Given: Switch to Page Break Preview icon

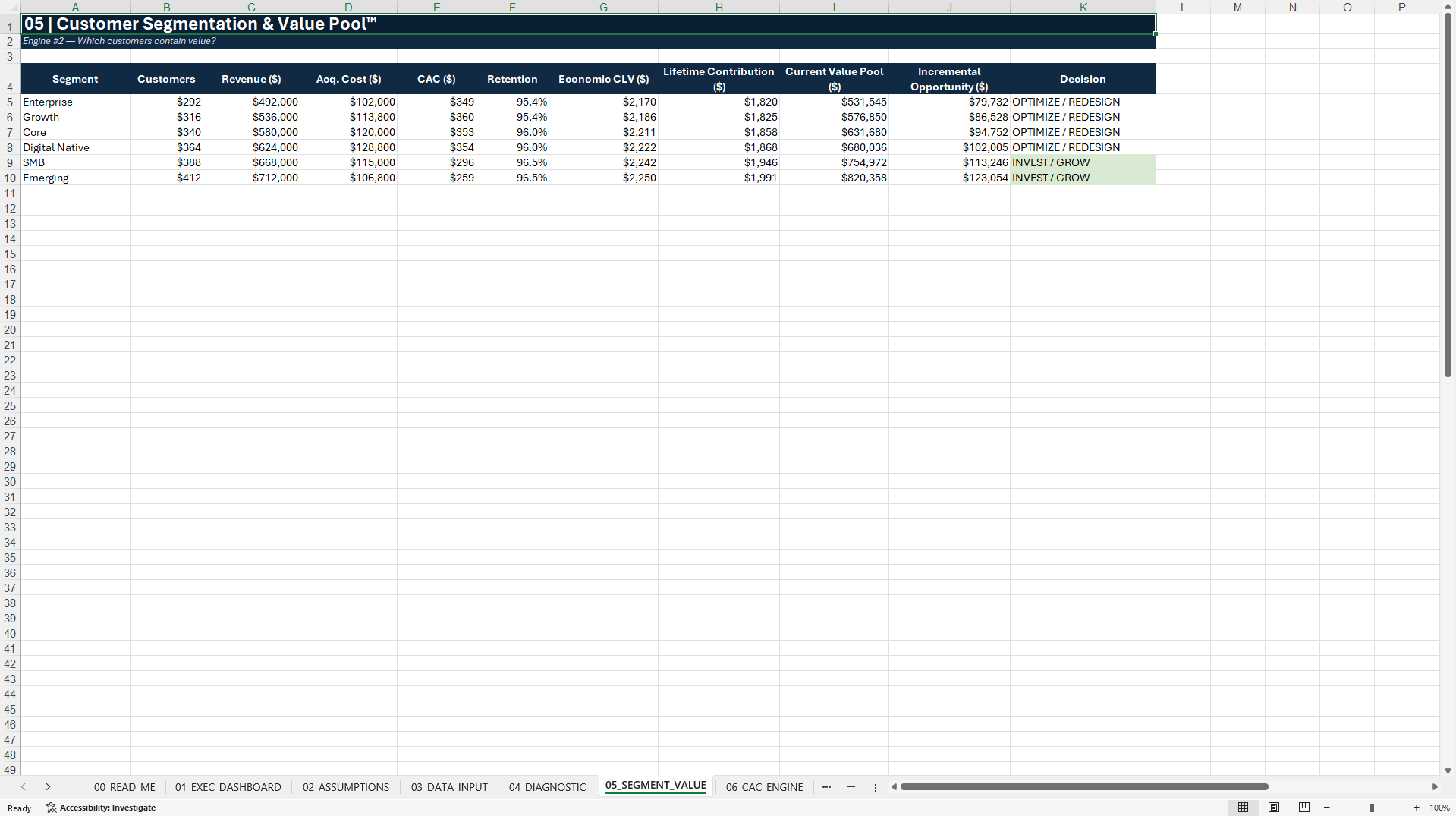Looking at the screenshot, I should point(1304,808).
